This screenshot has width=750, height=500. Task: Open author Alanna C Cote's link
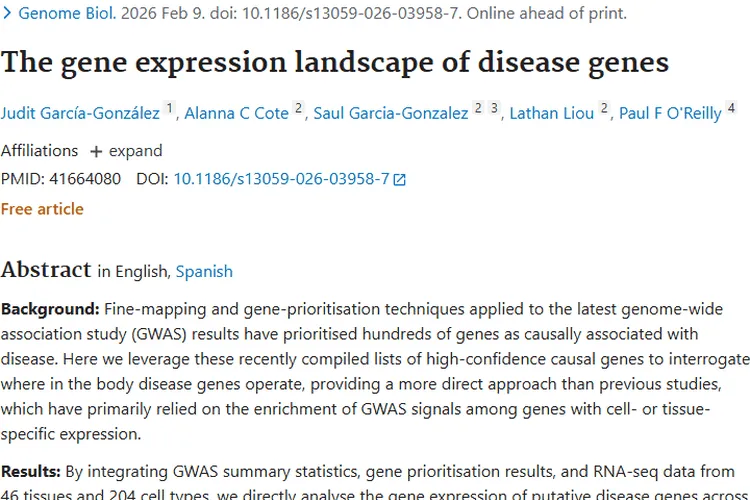click(236, 113)
